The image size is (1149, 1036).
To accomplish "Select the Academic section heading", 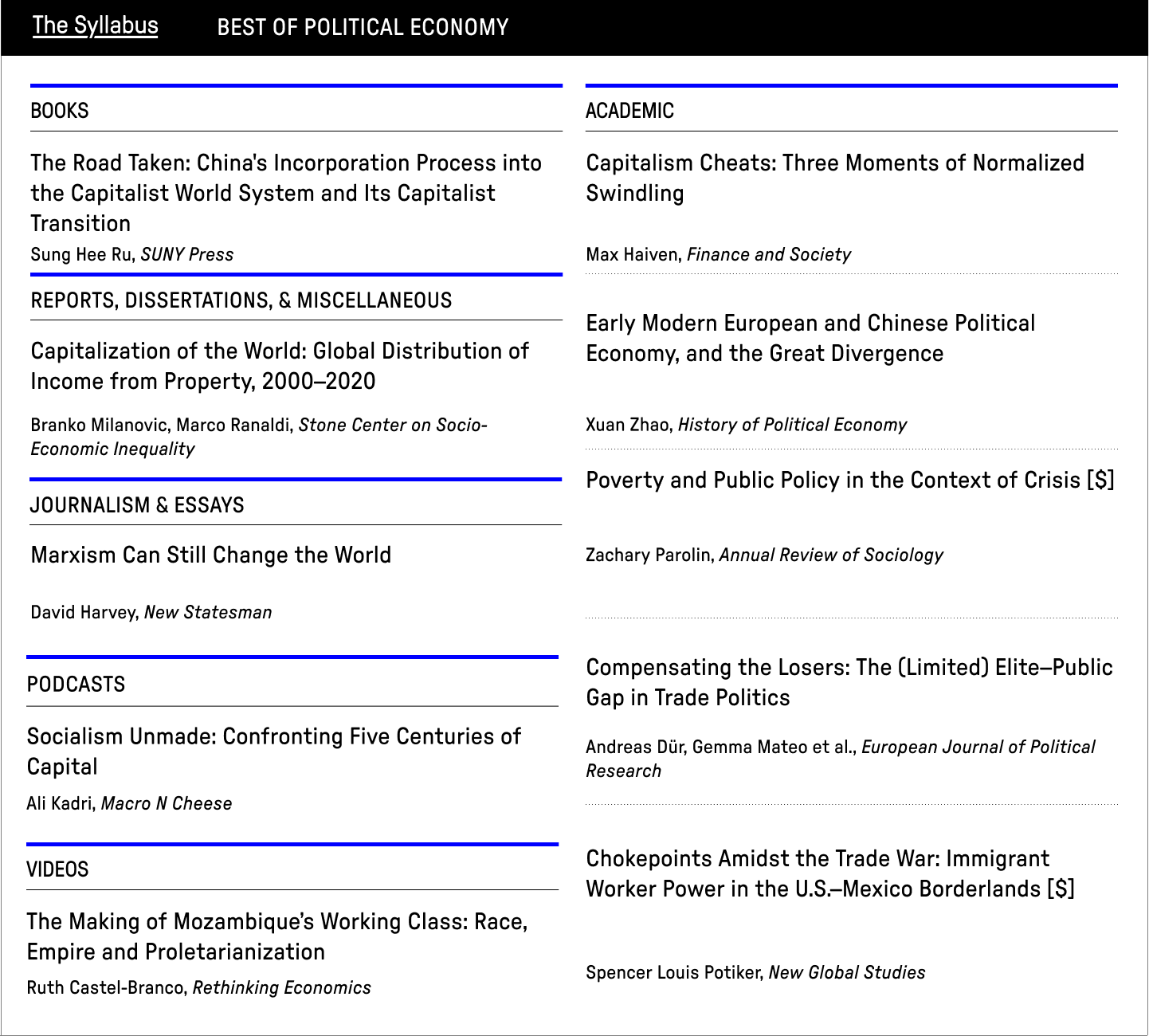I will coord(629,111).
